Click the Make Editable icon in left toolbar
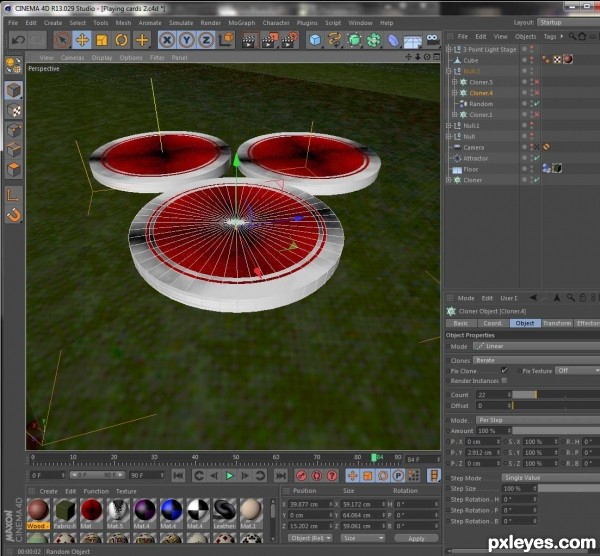The image size is (600, 556). (x=14, y=65)
